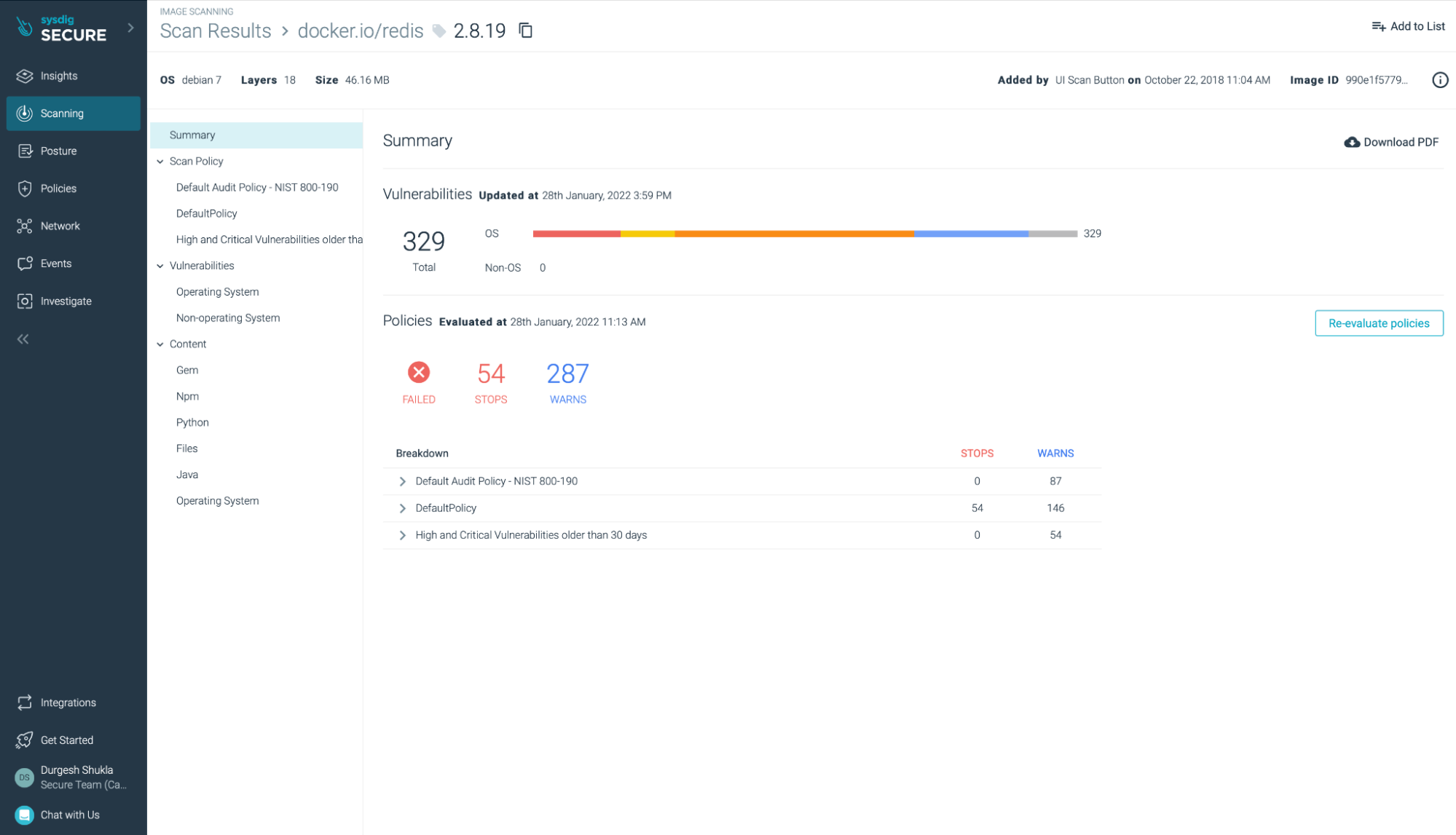Select Python under Content
This screenshot has width=1456, height=835.
pos(192,422)
